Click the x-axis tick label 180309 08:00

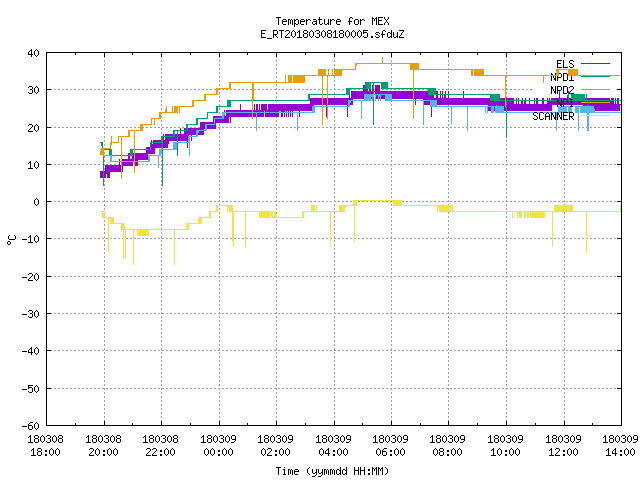pyautogui.click(x=448, y=446)
